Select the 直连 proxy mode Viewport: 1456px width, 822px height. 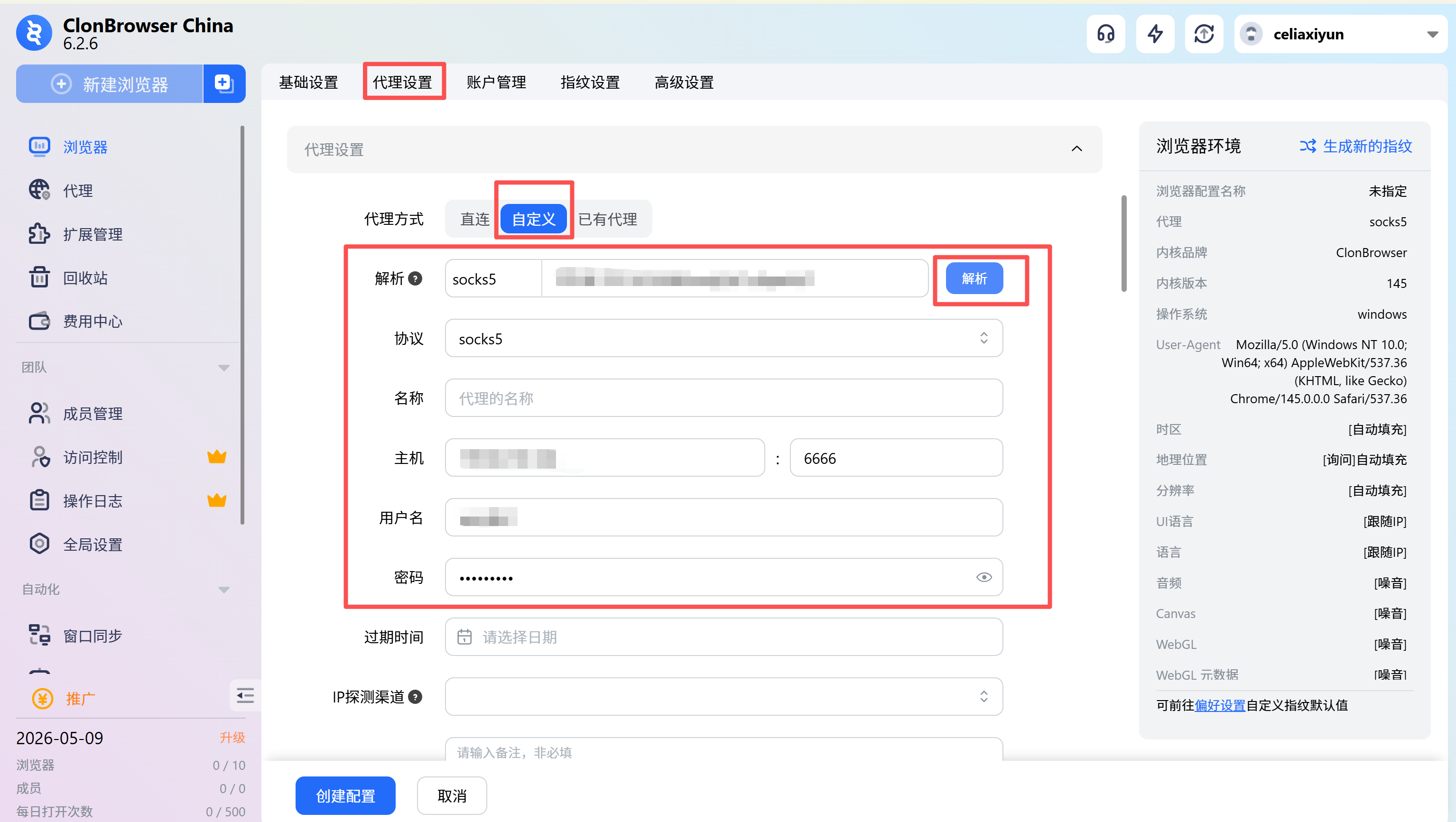[x=474, y=219]
